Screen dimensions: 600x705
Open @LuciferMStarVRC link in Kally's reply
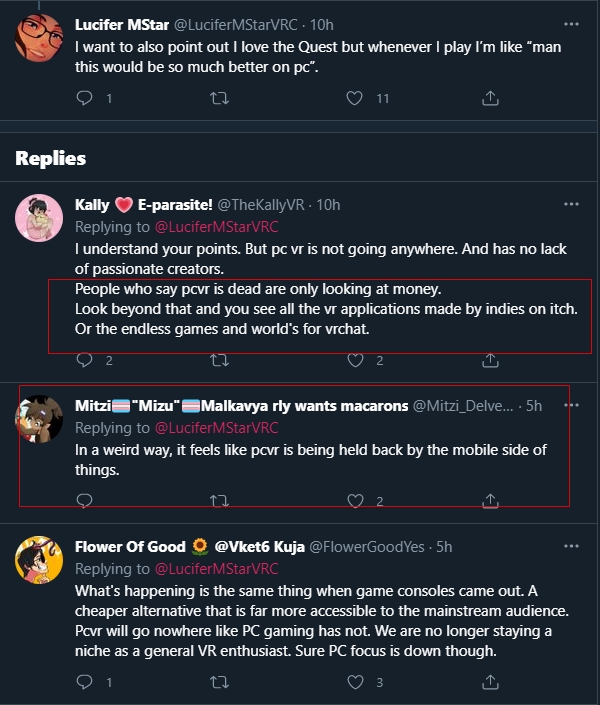[x=215, y=227]
